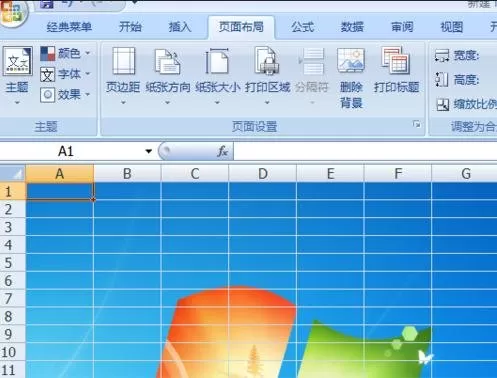Click the 效果 theme effects icon
This screenshot has height=378, width=497.
tap(47, 95)
